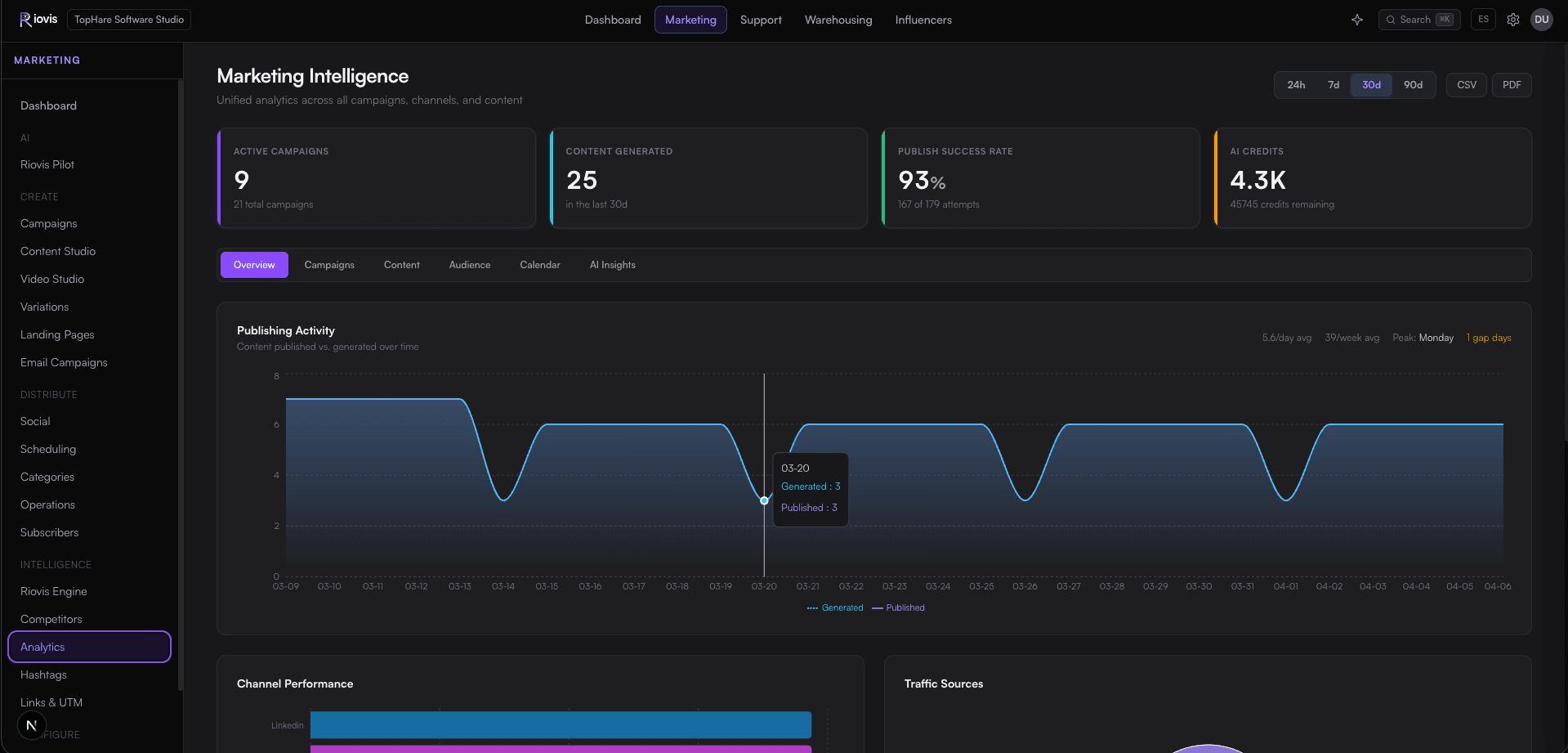Click the "Peak: Monday" text

point(1423,338)
